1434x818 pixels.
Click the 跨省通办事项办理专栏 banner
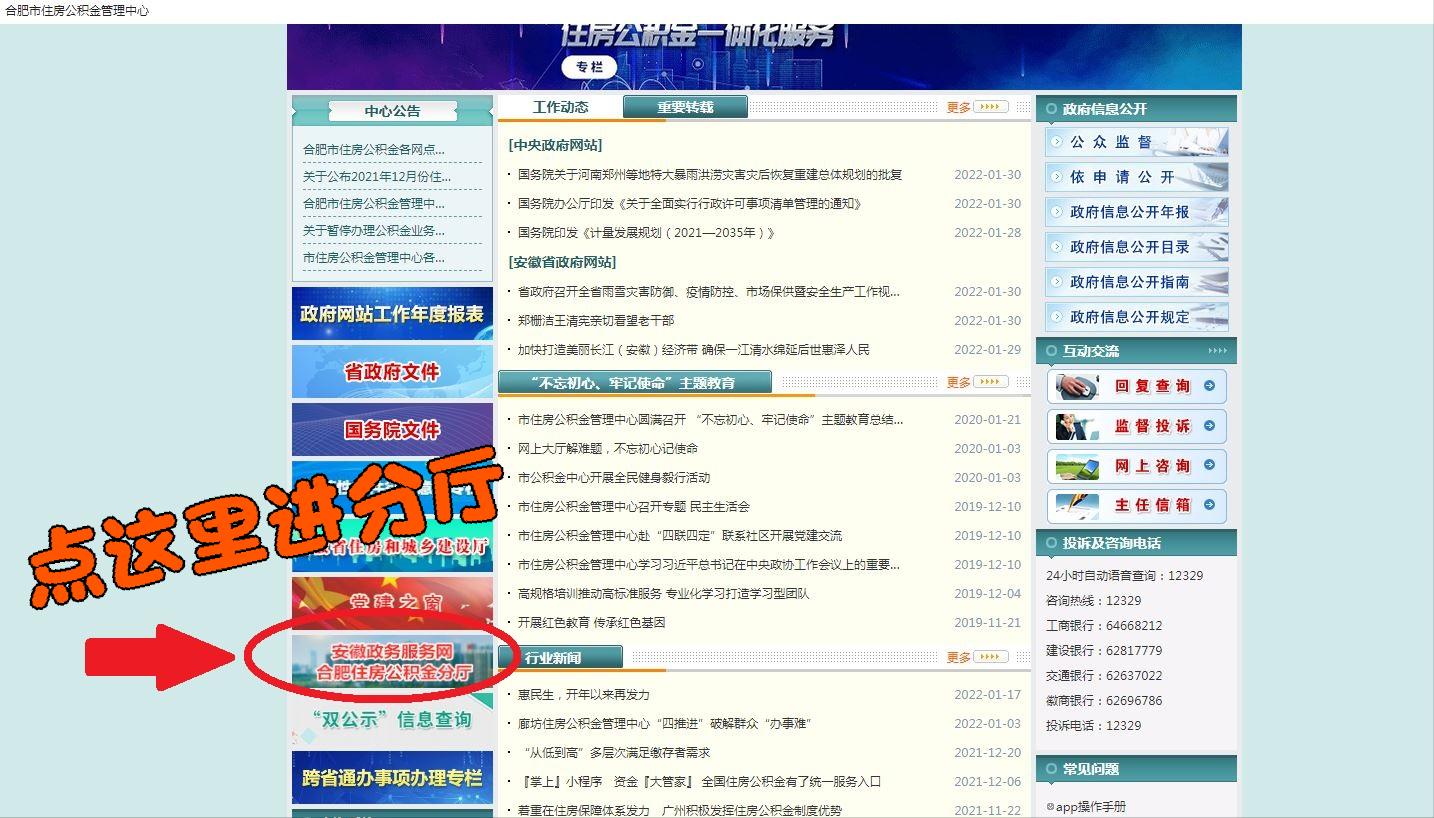coord(391,779)
